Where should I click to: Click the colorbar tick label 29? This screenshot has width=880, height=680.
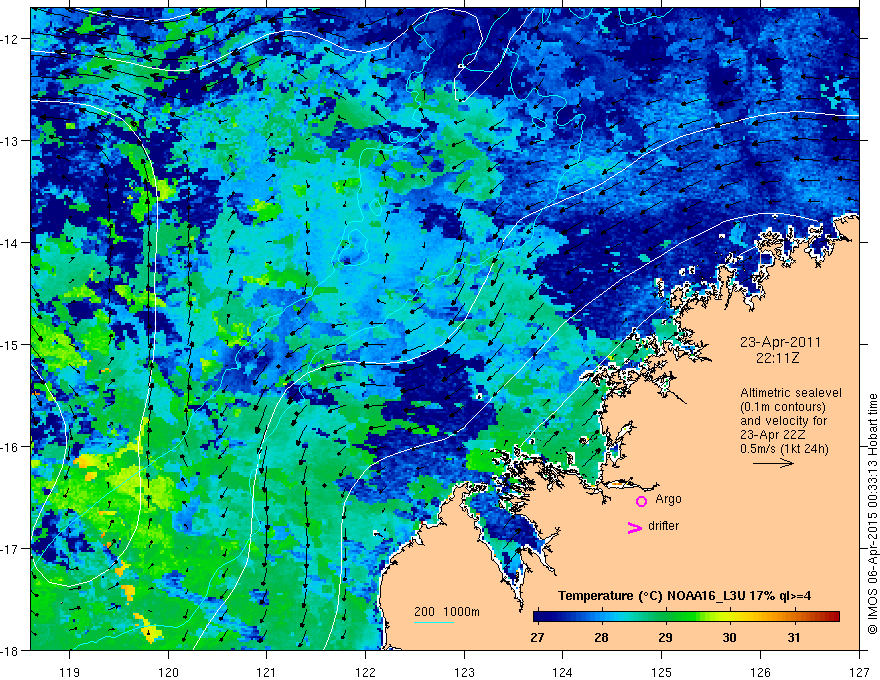pos(665,637)
